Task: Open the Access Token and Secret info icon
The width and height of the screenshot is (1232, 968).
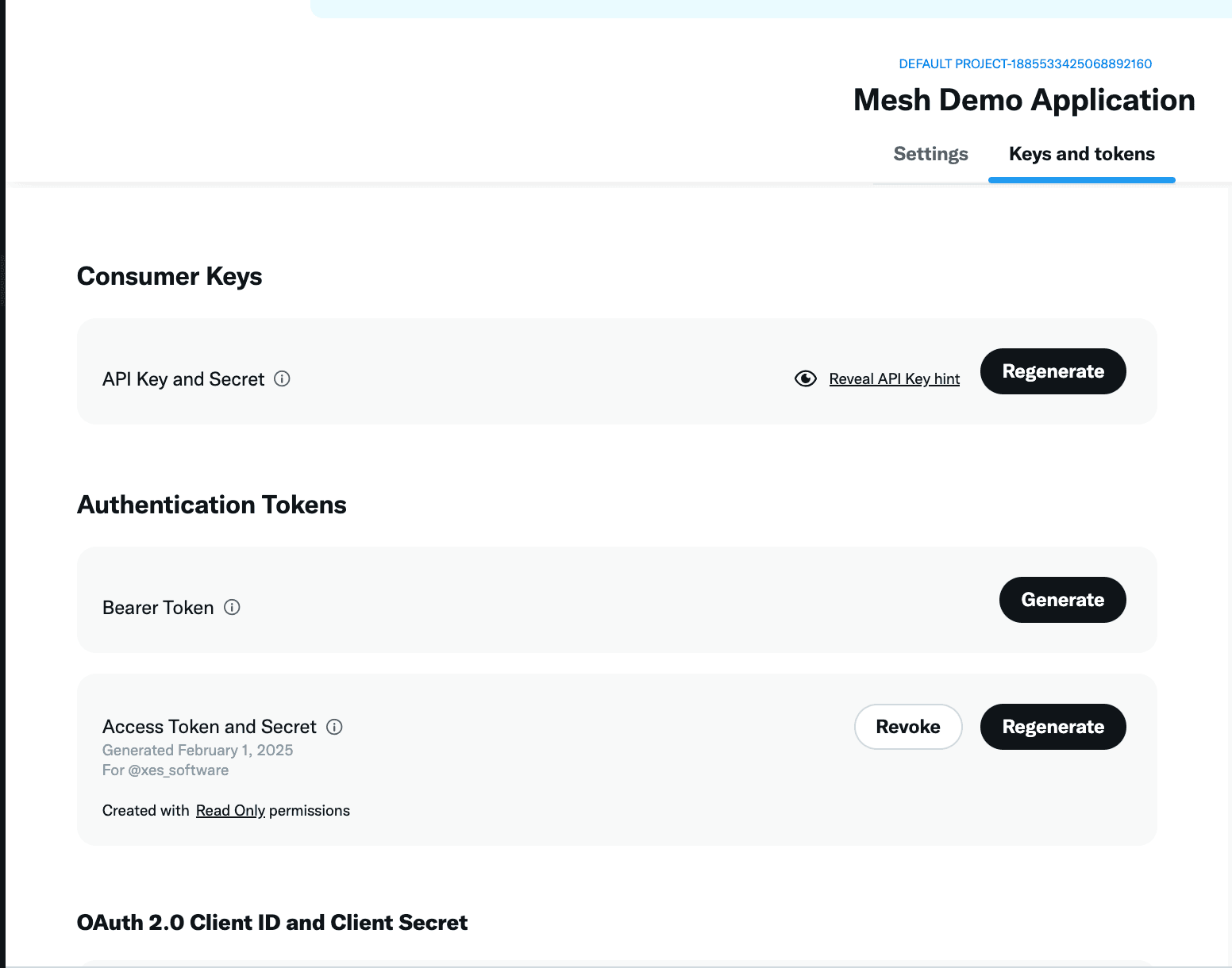Action: pos(334,727)
